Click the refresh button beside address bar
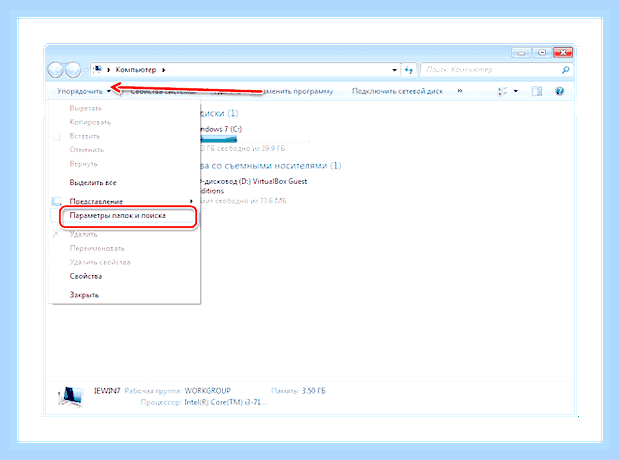Image resolution: width=620 pixels, height=460 pixels. (x=408, y=70)
